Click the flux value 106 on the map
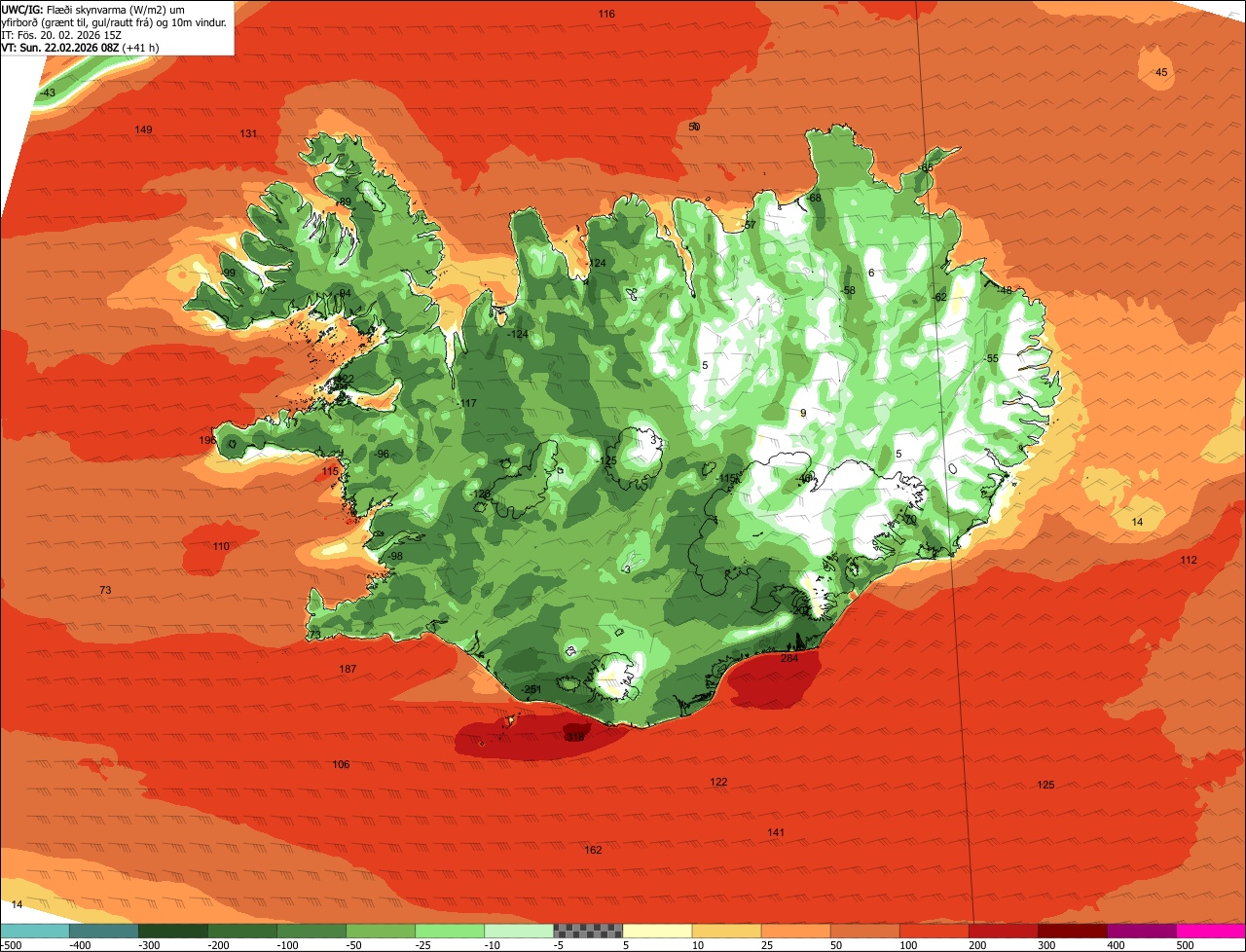 pyautogui.click(x=341, y=765)
